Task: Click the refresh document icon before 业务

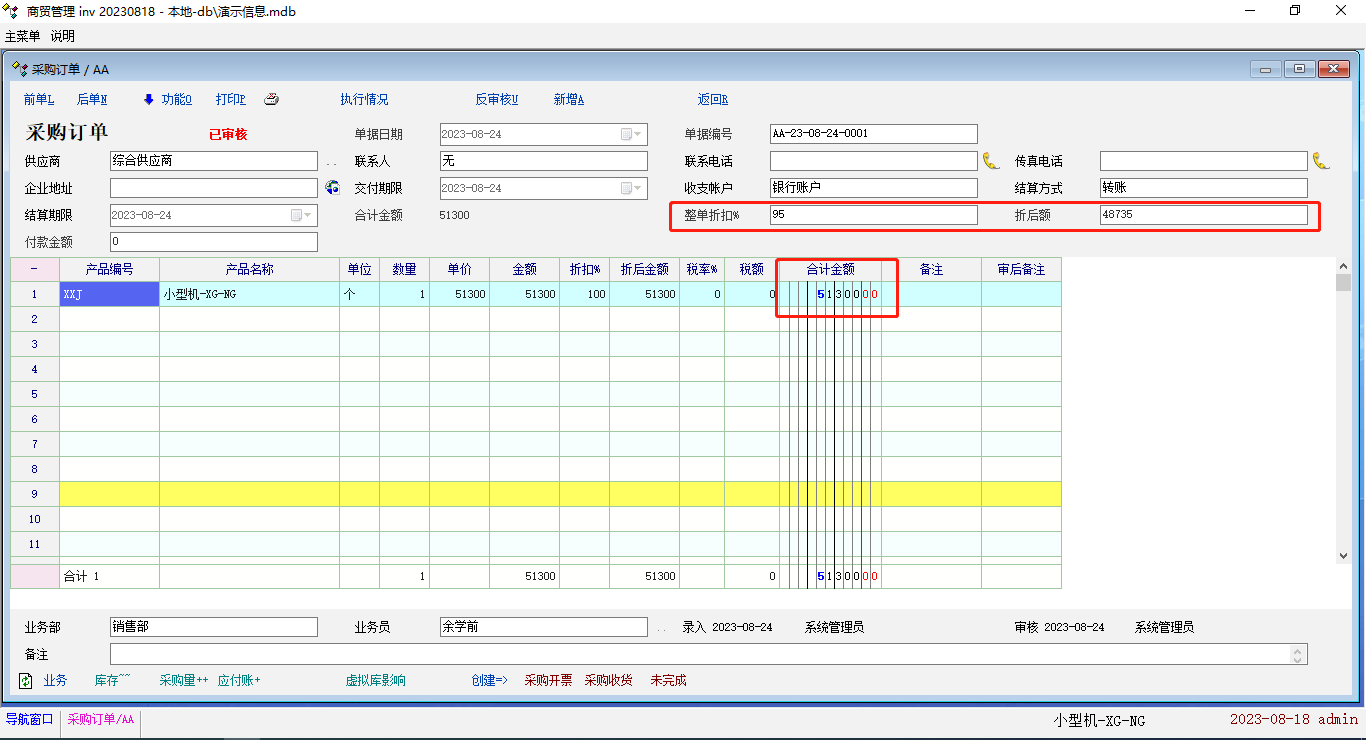Action: tap(26, 680)
